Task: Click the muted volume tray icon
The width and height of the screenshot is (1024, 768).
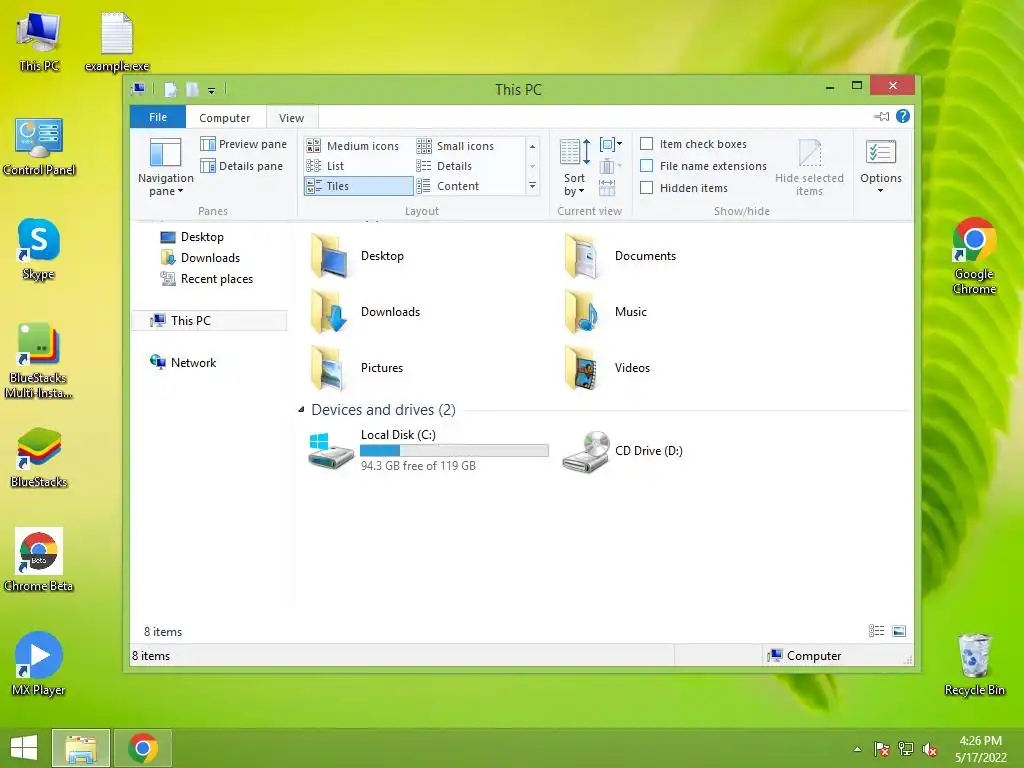Action: [929, 749]
